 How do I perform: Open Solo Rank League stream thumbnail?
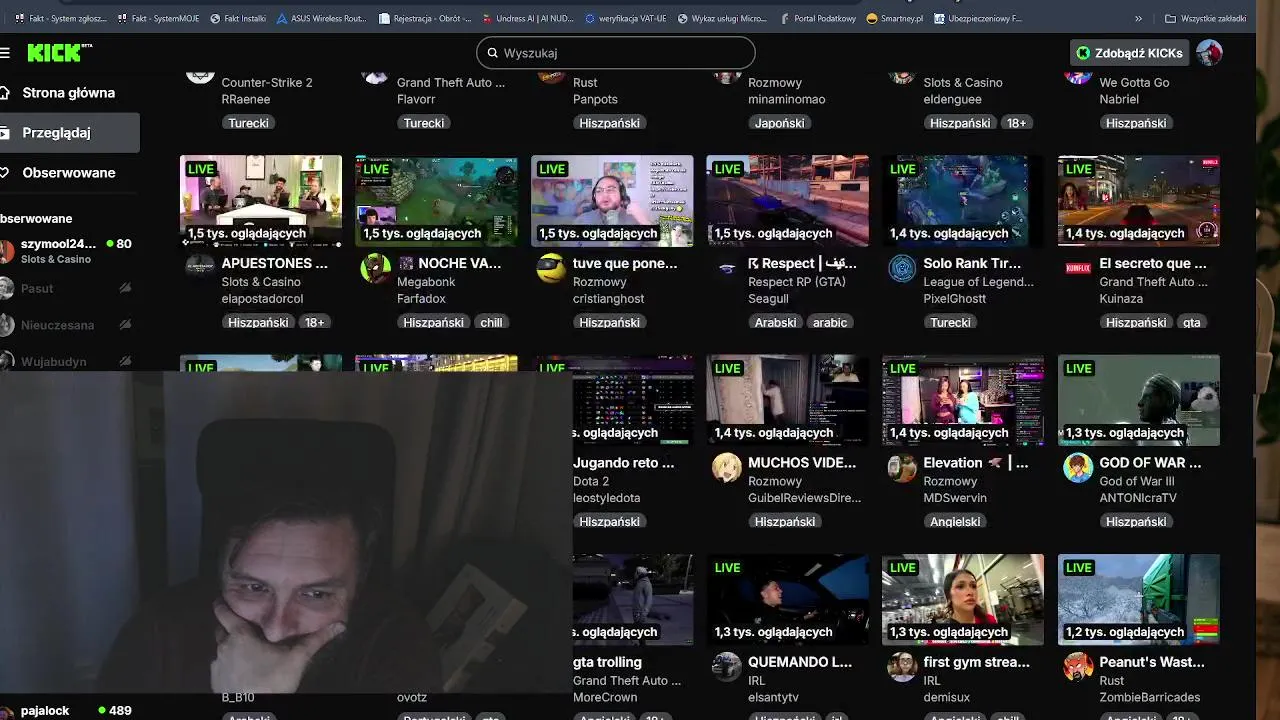[963, 200]
